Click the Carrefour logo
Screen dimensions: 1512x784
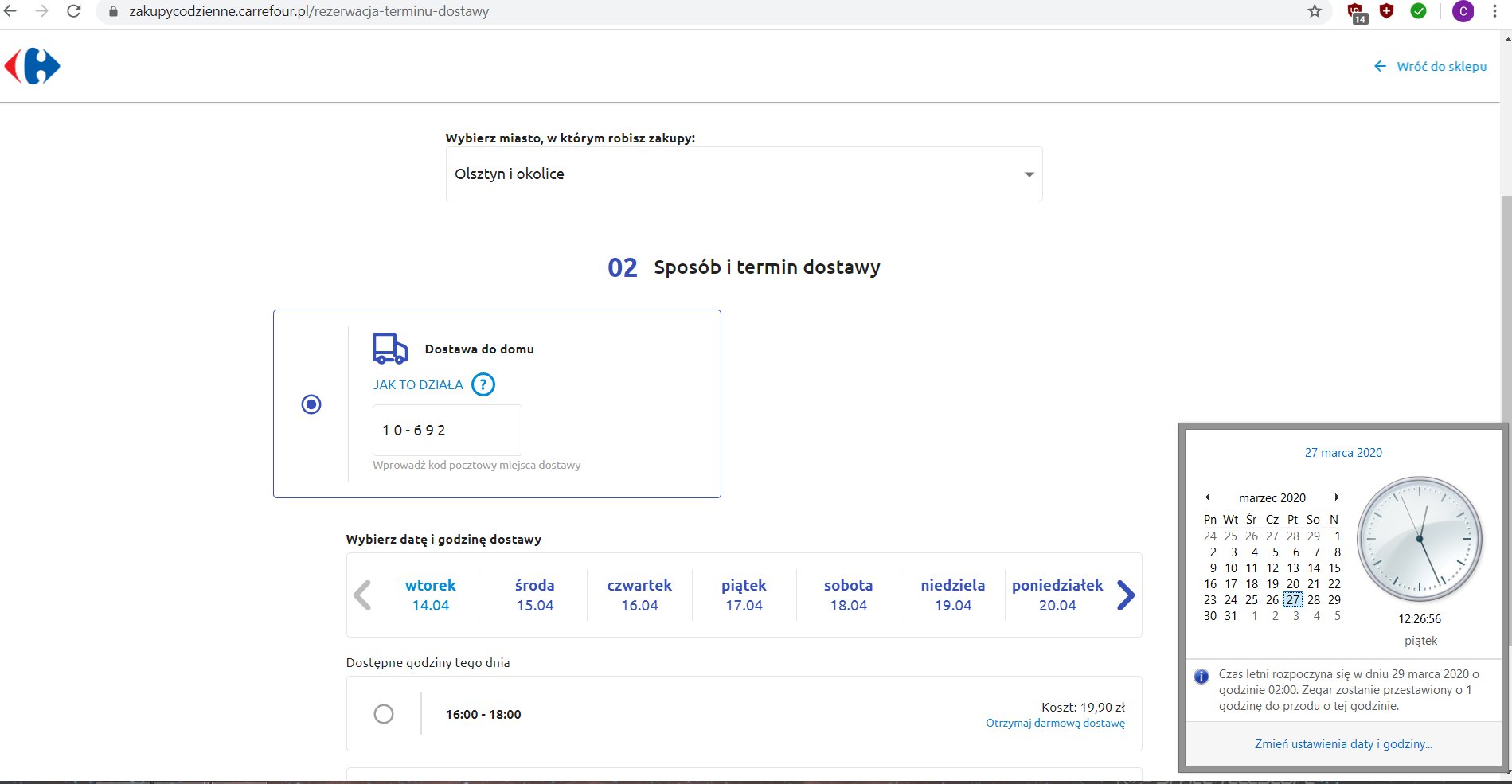point(33,66)
